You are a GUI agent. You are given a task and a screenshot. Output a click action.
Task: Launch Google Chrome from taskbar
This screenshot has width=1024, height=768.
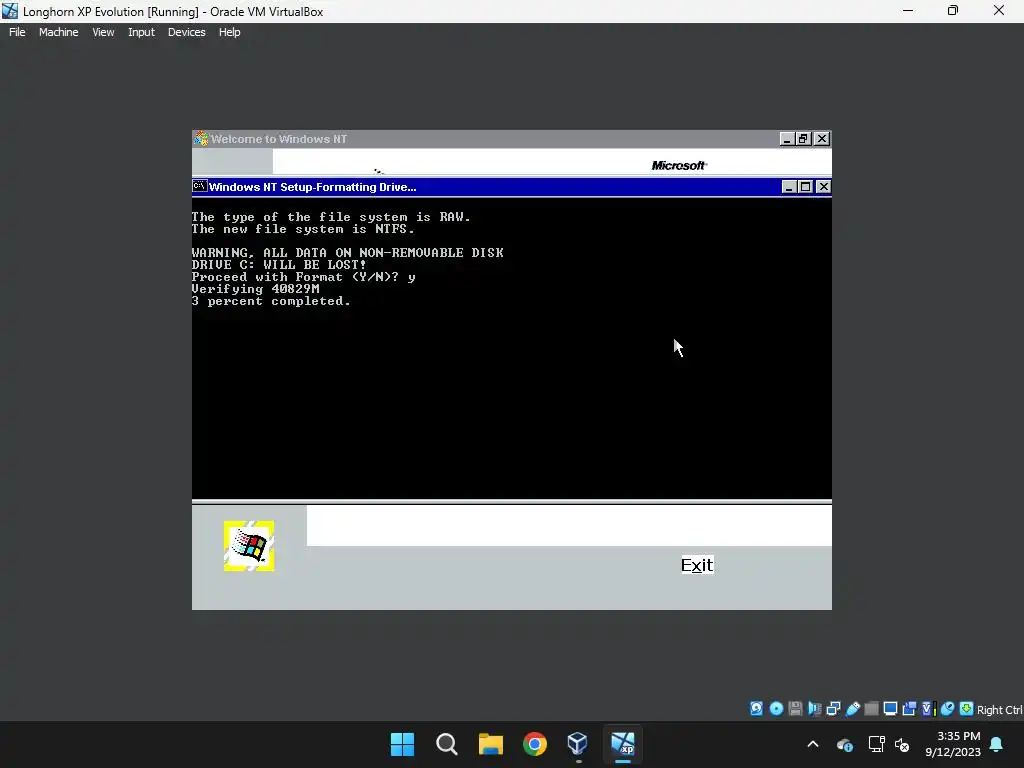click(535, 744)
